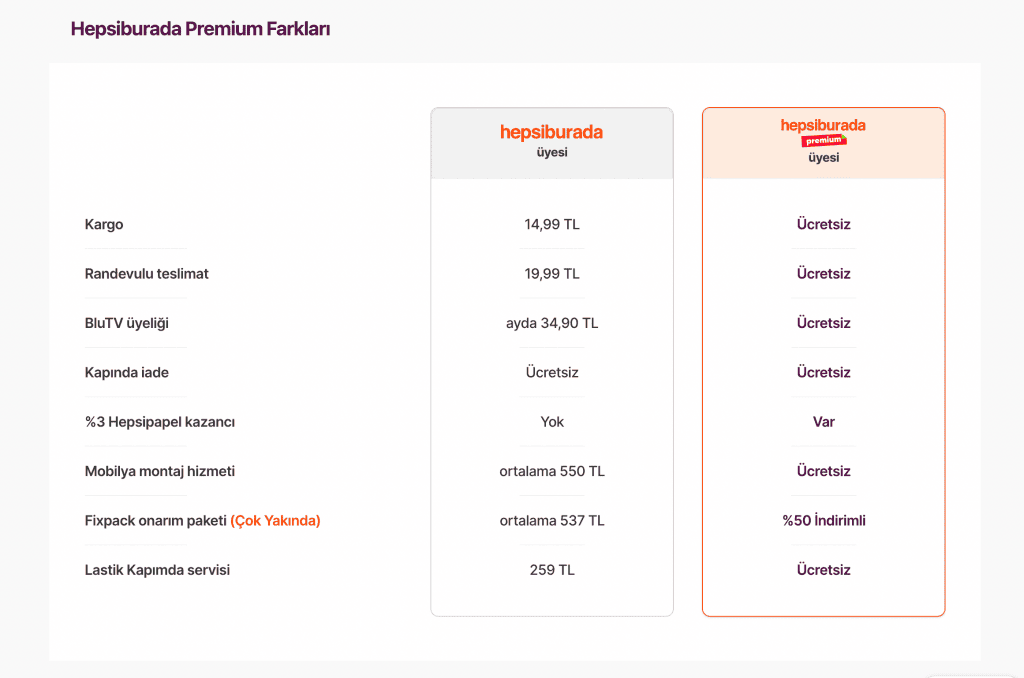Image resolution: width=1024 pixels, height=678 pixels.
Task: Select the "Lastik Kapımda servisi" row label
Action: (x=158, y=570)
